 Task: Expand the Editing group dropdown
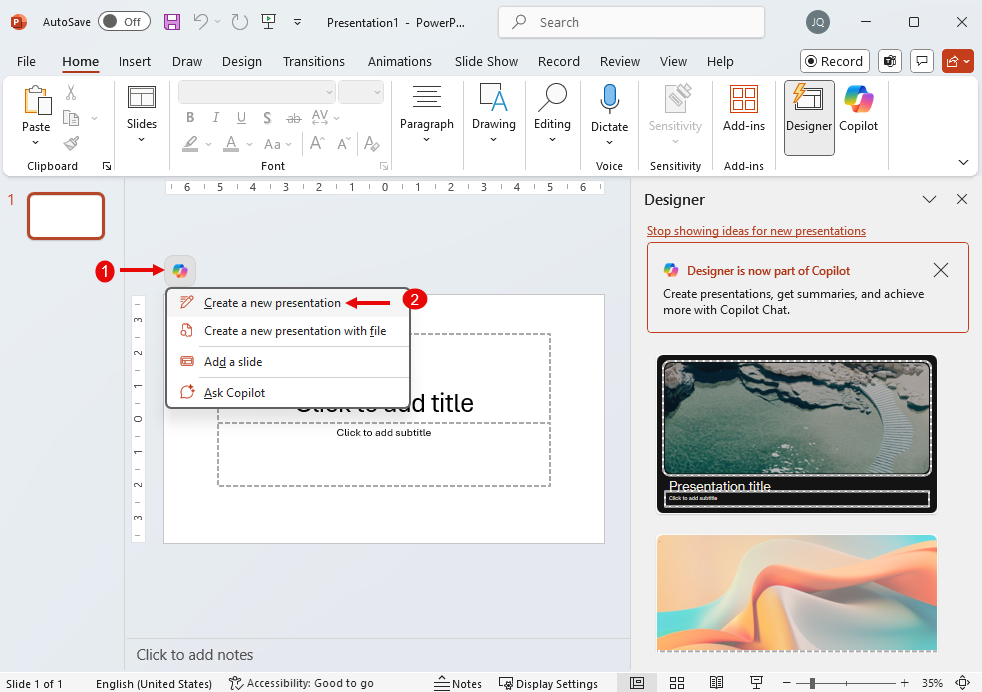(552, 139)
